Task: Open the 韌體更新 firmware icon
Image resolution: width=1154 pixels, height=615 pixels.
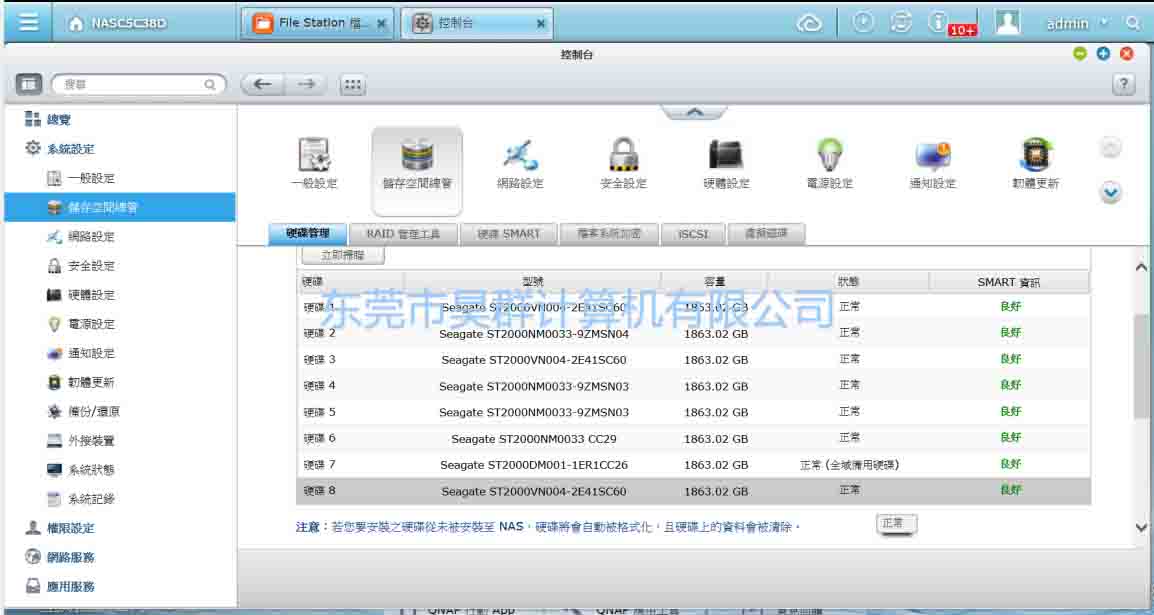Action: click(x=1035, y=157)
